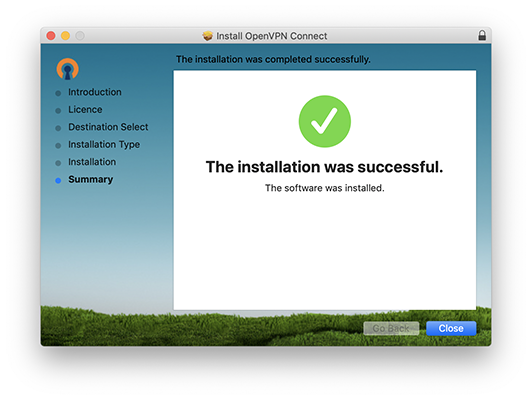Select the Introduction step in the sidebar
The height and width of the screenshot is (400, 532).
coord(95,92)
